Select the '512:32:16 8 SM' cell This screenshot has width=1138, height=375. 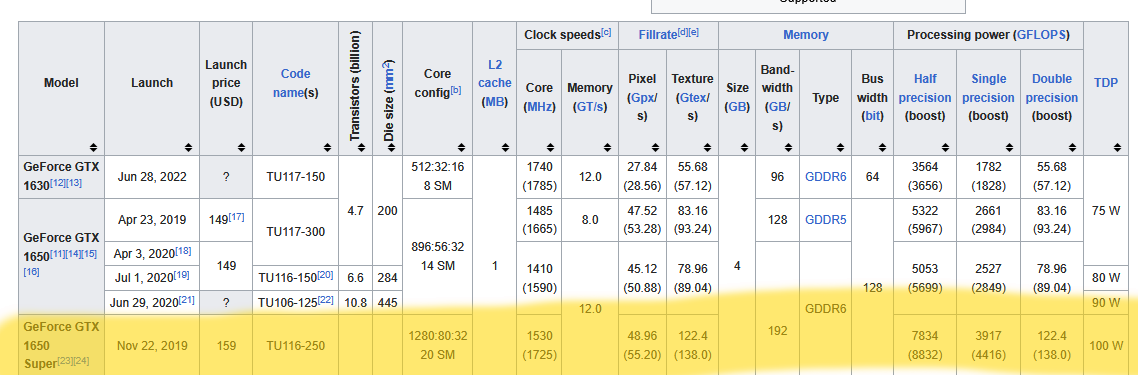437,176
